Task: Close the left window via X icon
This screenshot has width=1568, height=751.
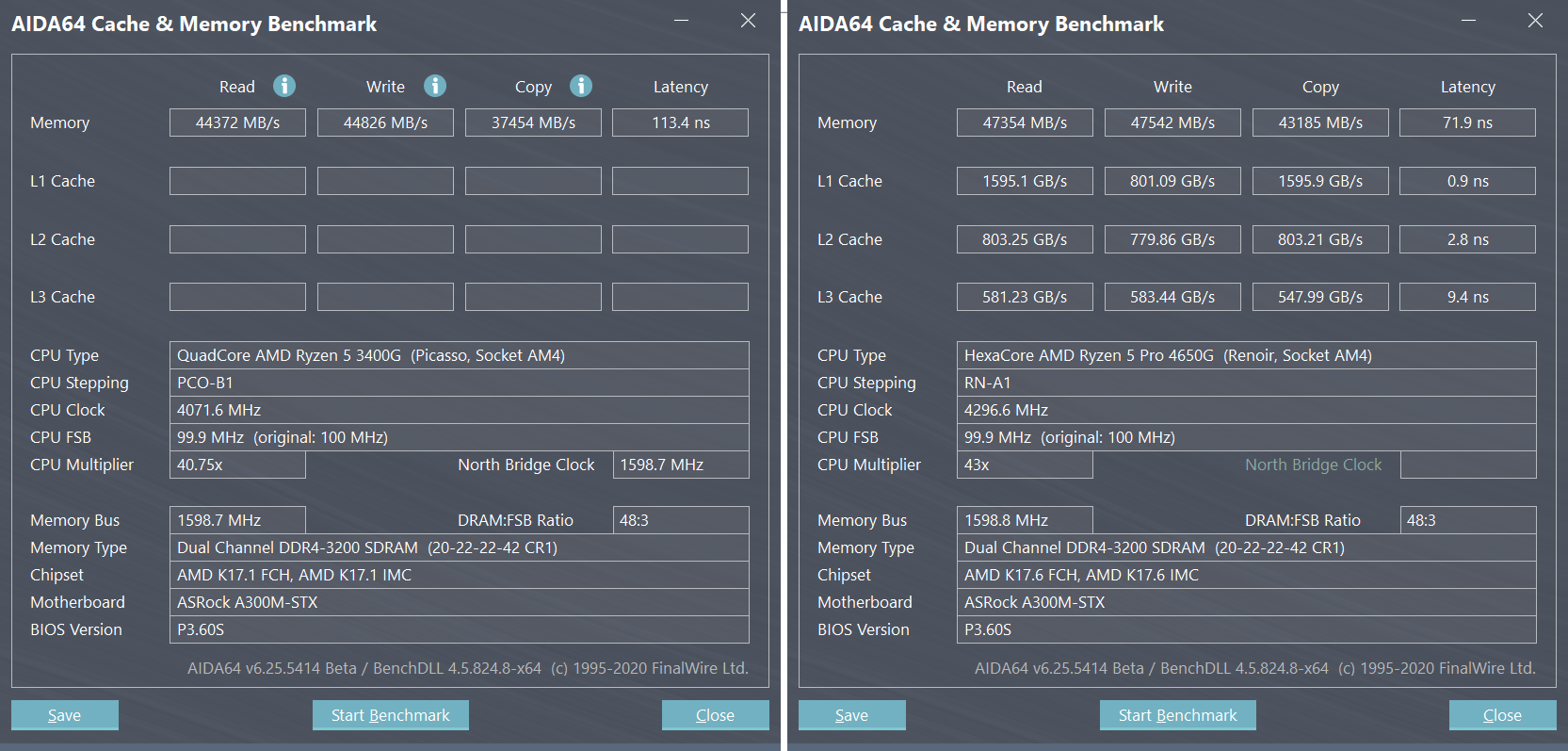Action: pos(748,21)
